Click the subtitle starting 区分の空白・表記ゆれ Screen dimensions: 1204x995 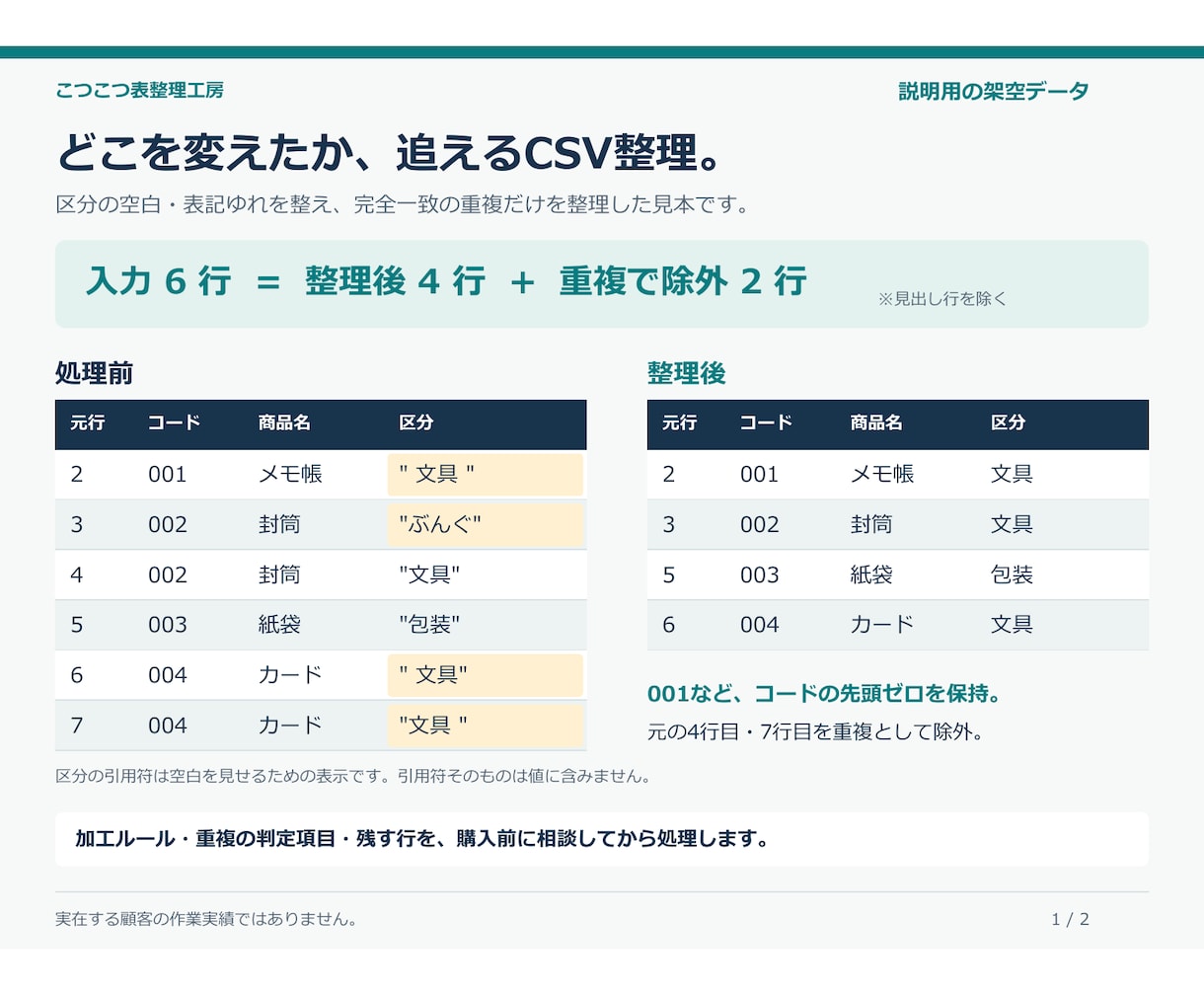coord(405,204)
